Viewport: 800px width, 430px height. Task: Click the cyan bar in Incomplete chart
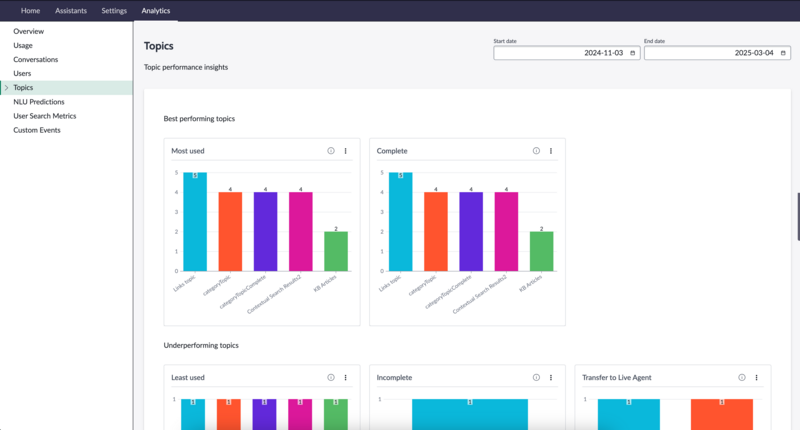coord(470,414)
